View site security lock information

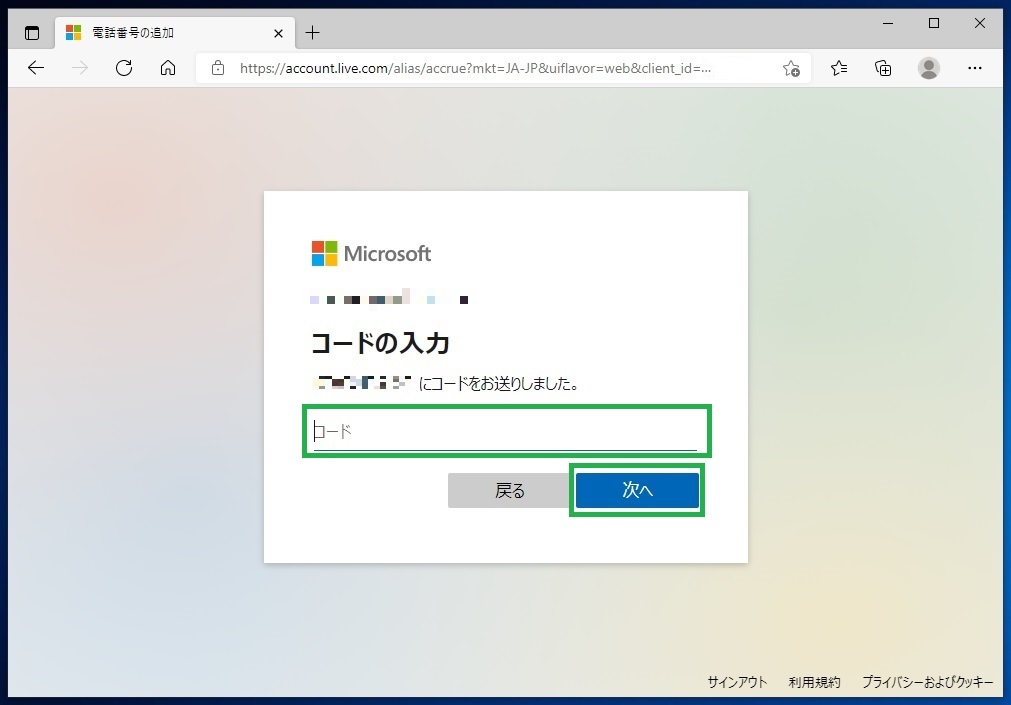coord(218,68)
